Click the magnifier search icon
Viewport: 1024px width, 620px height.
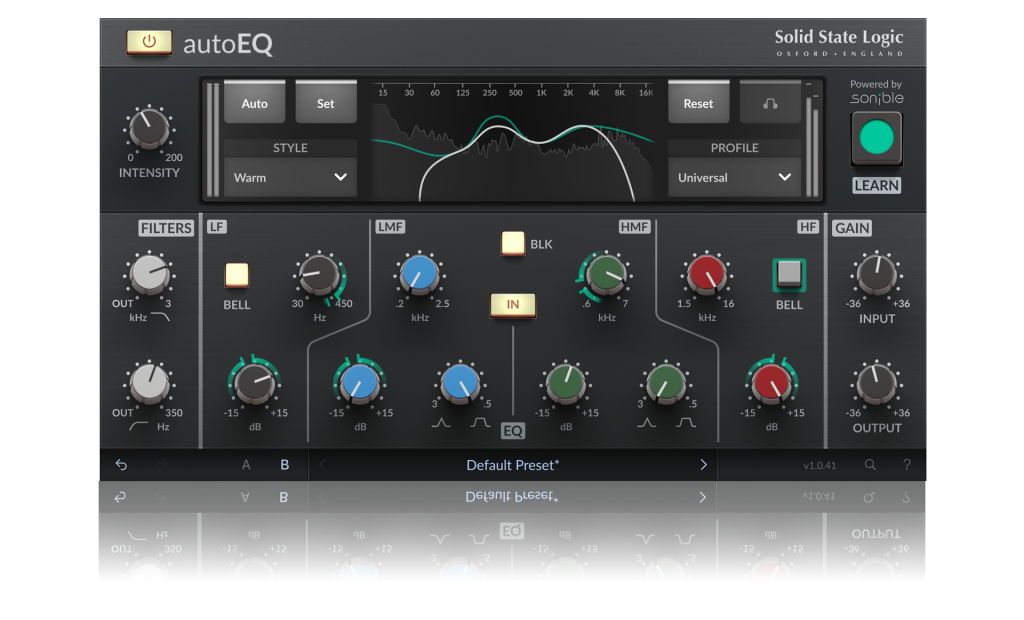pos(870,465)
